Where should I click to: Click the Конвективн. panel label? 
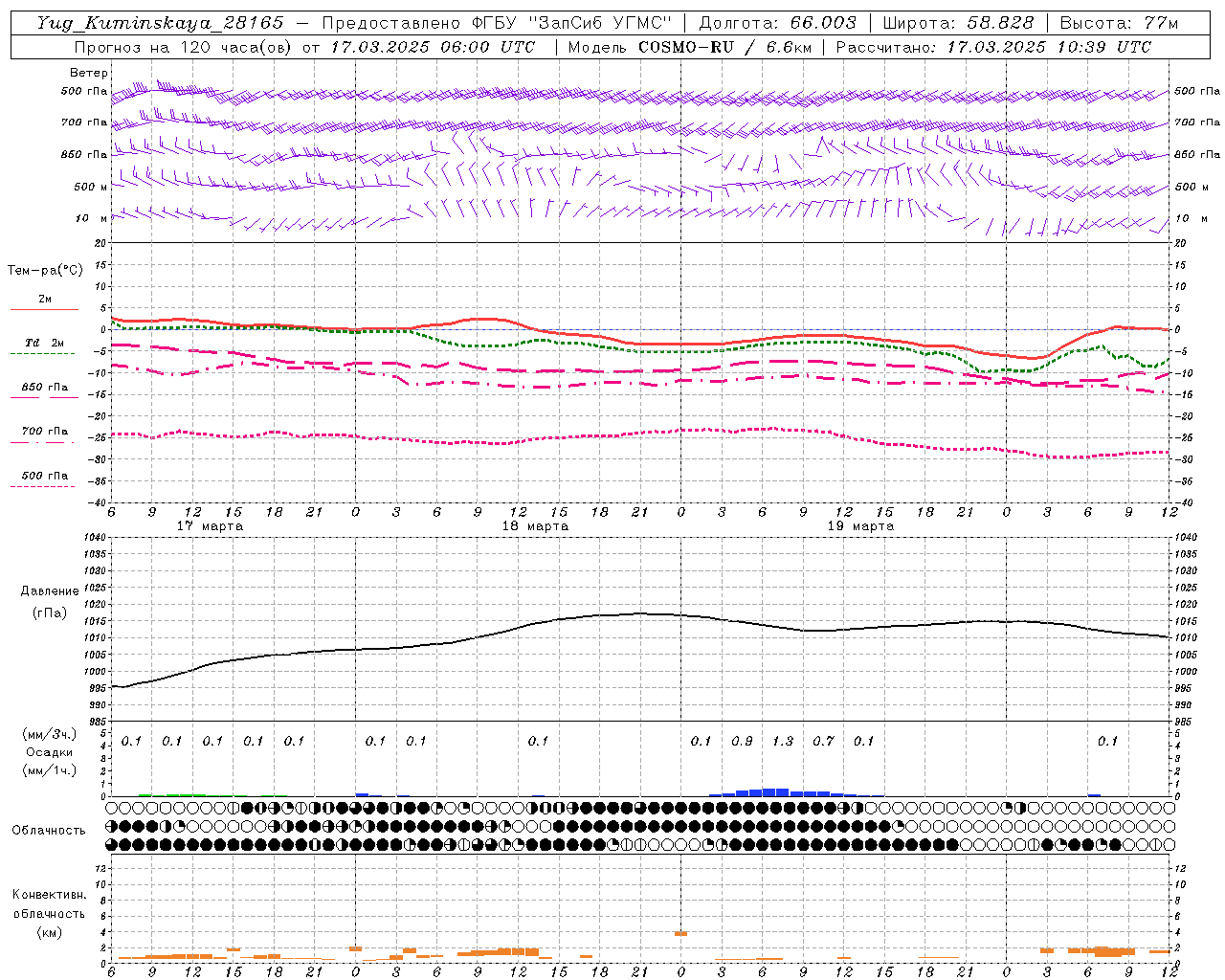pos(49,895)
